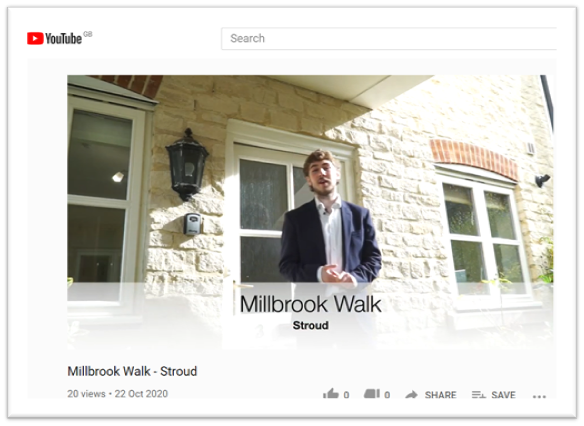Click the like count number

pos(346,395)
